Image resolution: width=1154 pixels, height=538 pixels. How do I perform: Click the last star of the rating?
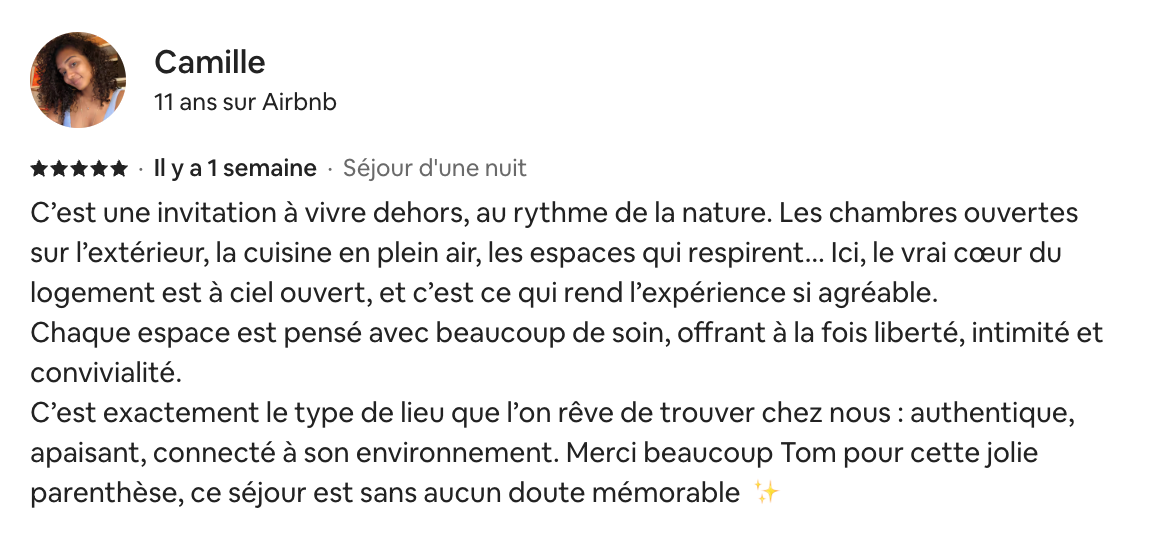[x=119, y=169]
